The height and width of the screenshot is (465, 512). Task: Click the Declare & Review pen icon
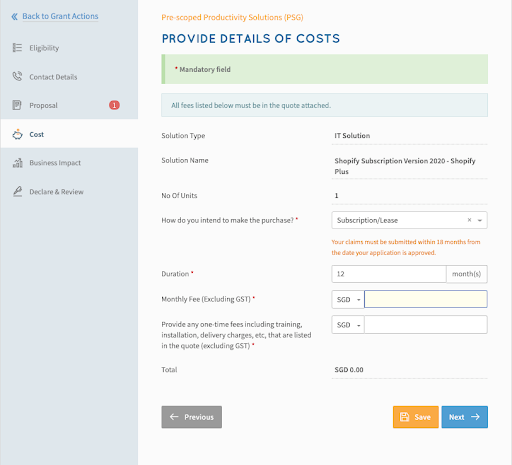point(17,191)
